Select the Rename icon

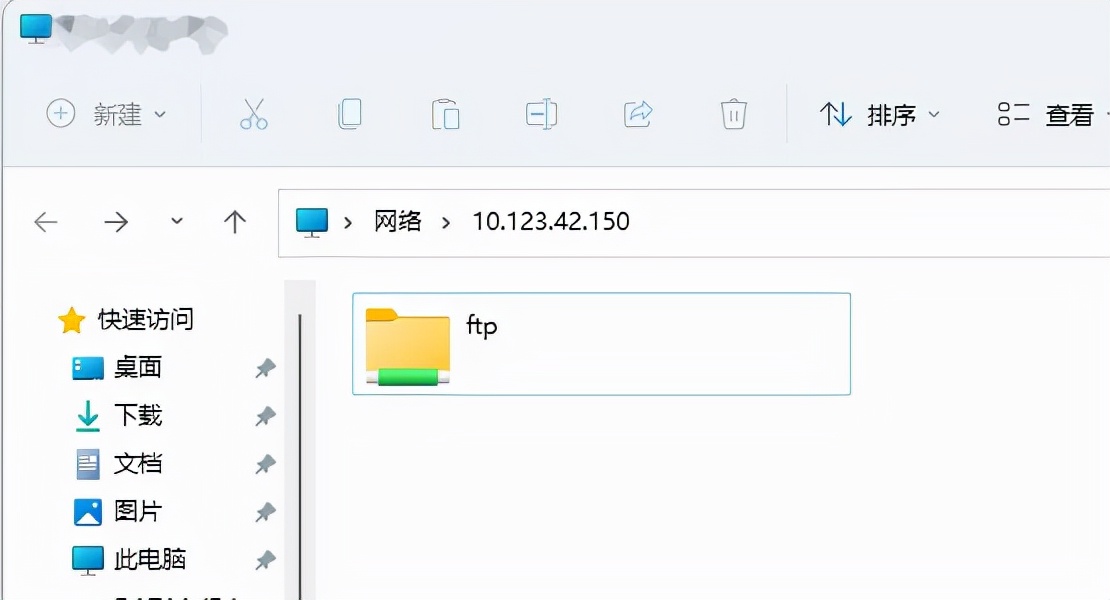click(x=541, y=114)
